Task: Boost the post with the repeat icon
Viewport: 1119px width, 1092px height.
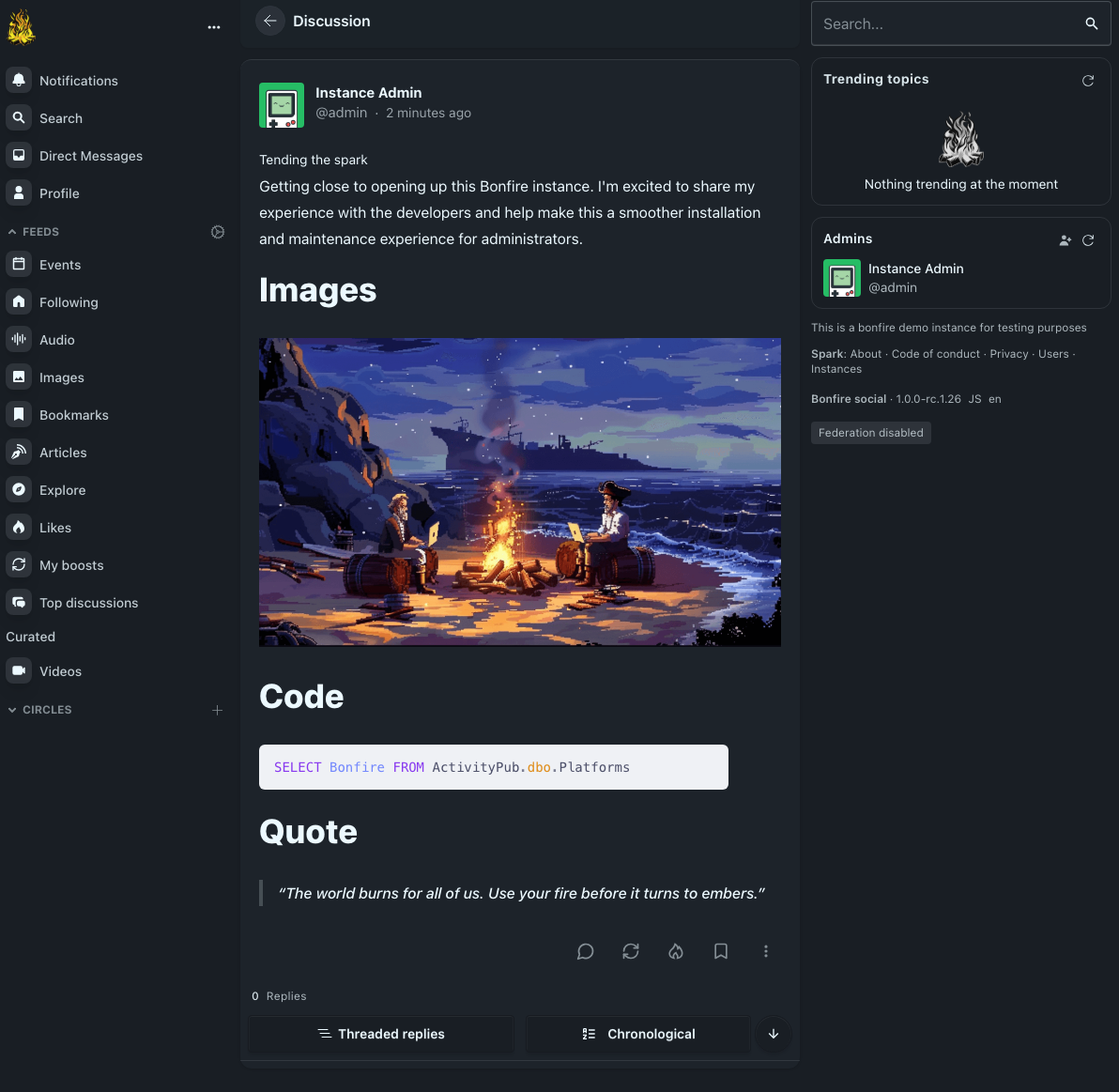Action: [631, 951]
